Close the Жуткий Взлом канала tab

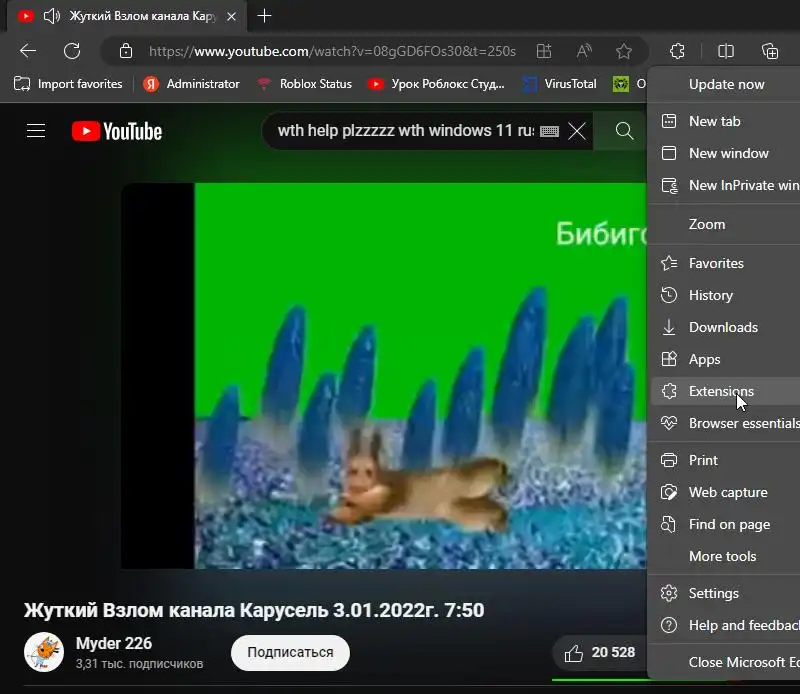point(231,16)
